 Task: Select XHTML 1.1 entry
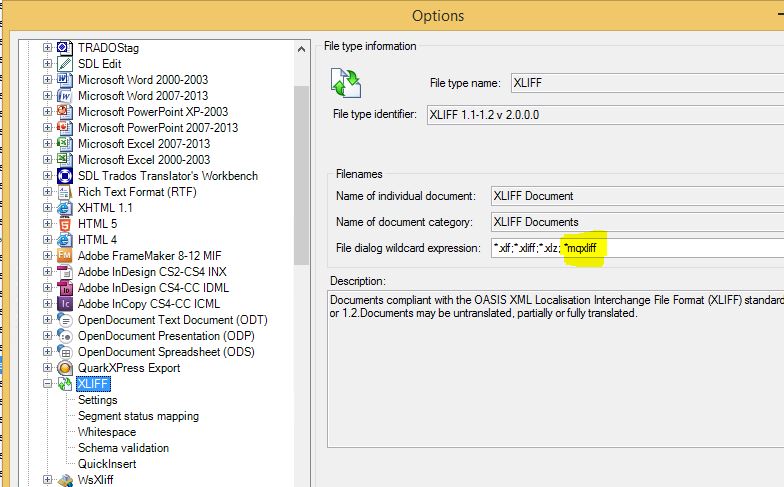[105, 208]
